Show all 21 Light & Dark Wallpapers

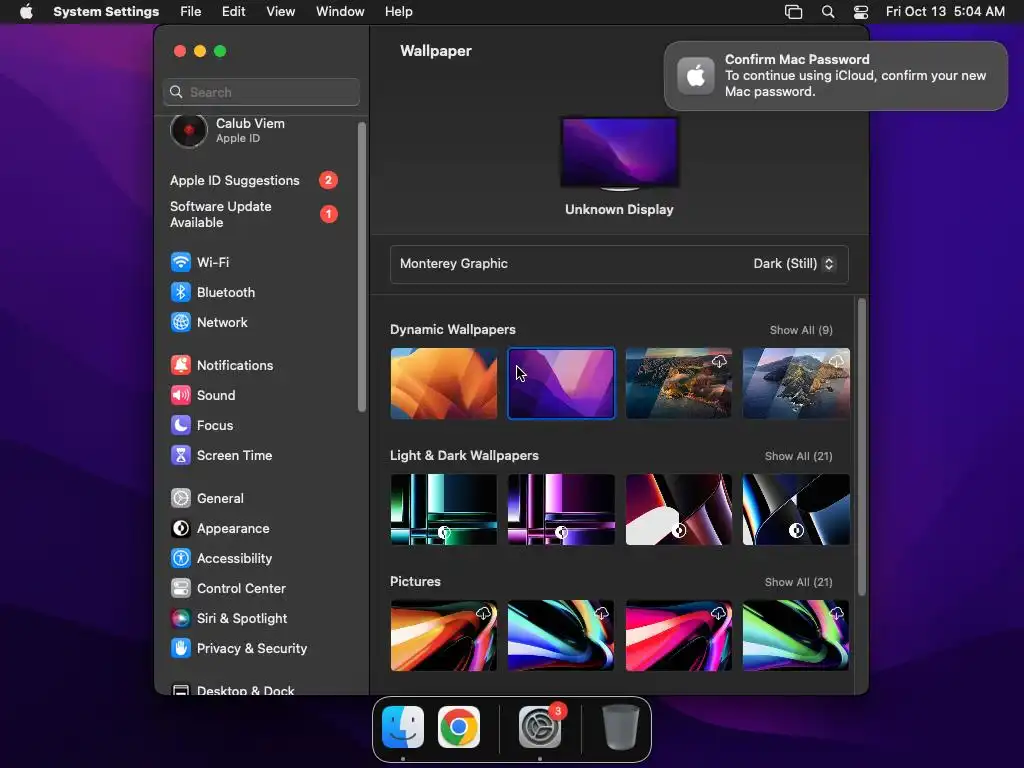(x=798, y=456)
